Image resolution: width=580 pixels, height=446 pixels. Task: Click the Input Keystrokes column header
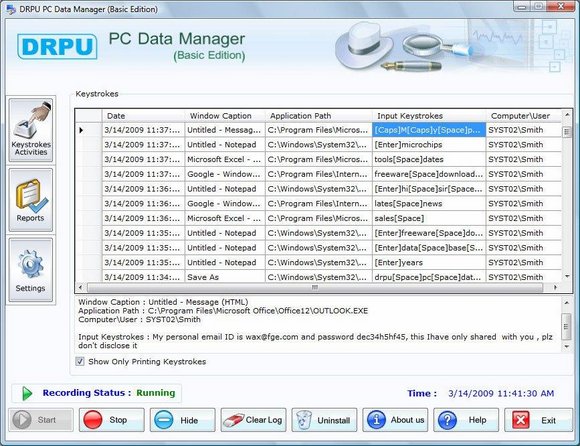coord(429,116)
